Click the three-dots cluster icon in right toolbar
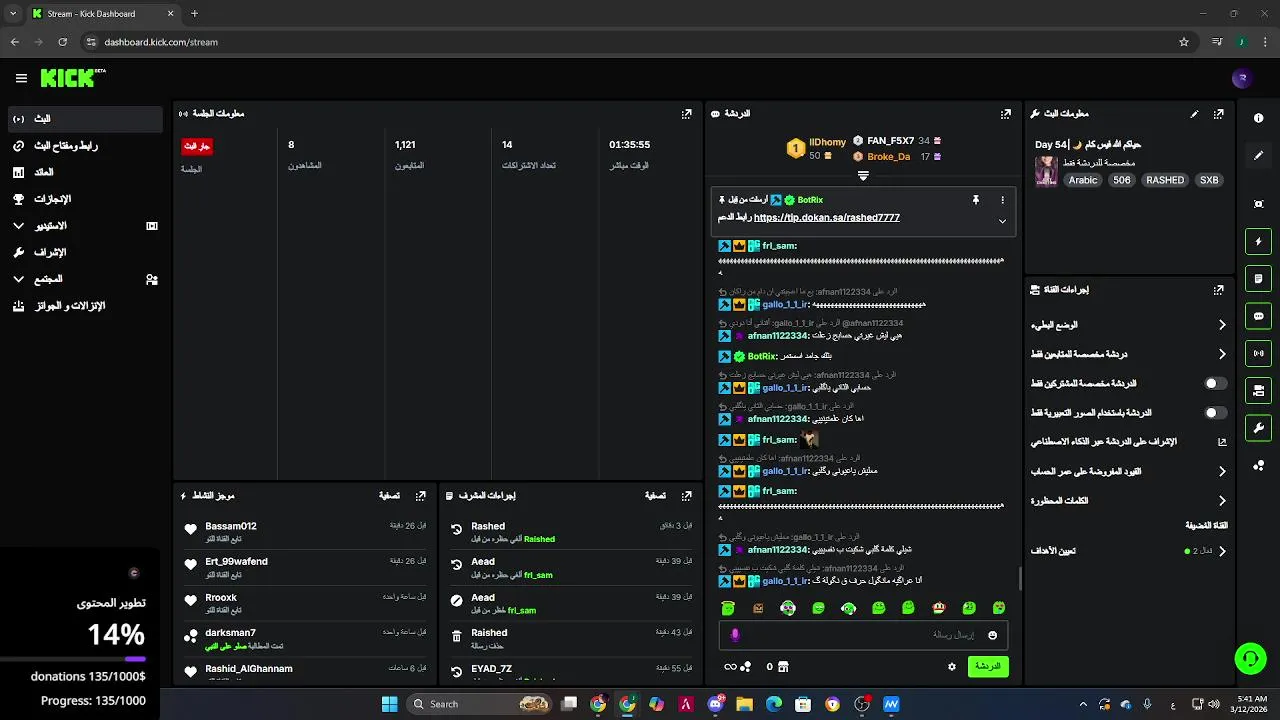 (x=1258, y=466)
